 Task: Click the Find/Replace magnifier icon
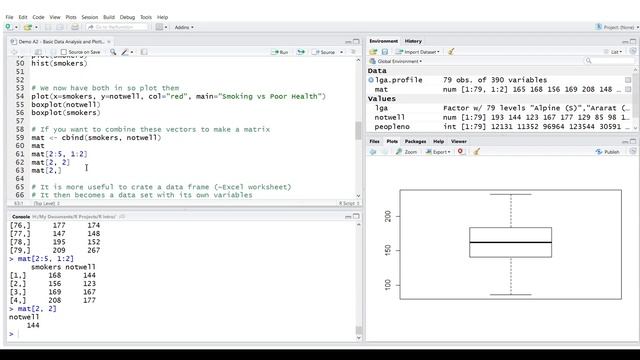113,52
